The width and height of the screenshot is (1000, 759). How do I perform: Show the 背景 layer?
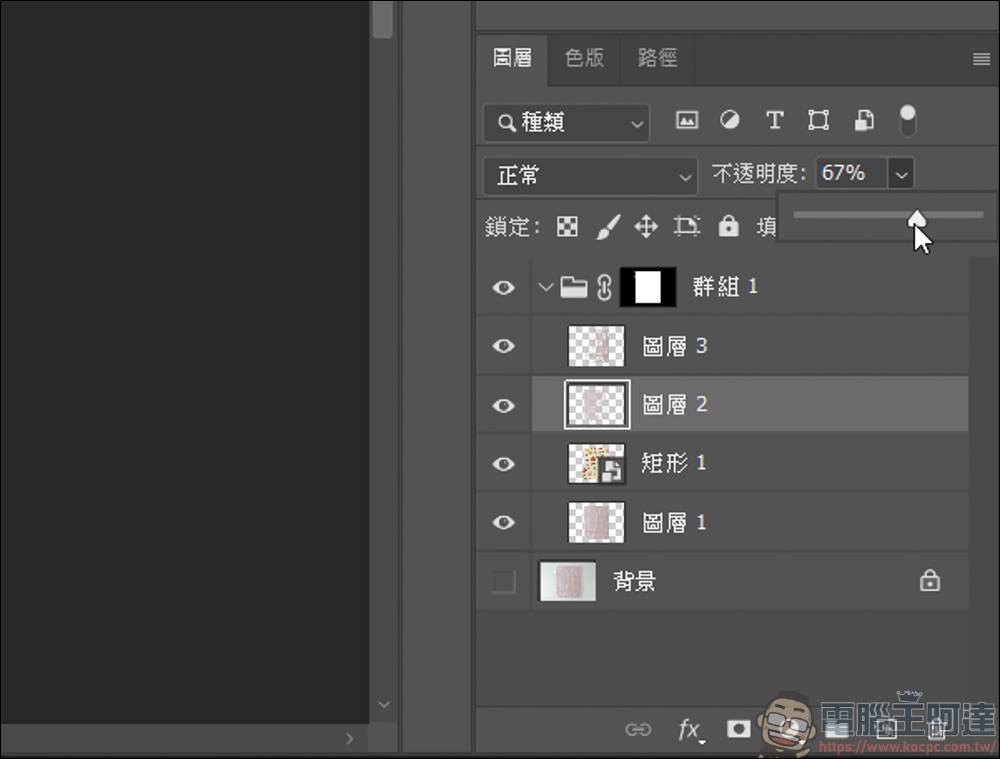tap(503, 581)
